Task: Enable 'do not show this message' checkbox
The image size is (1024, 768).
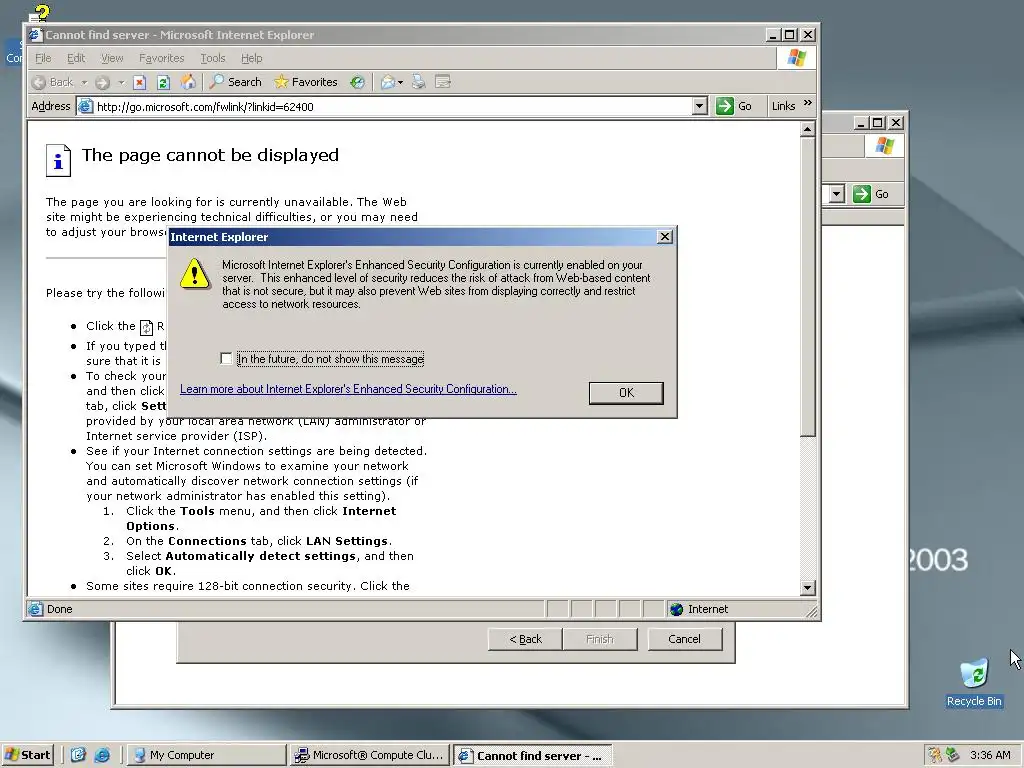Action: (x=226, y=359)
